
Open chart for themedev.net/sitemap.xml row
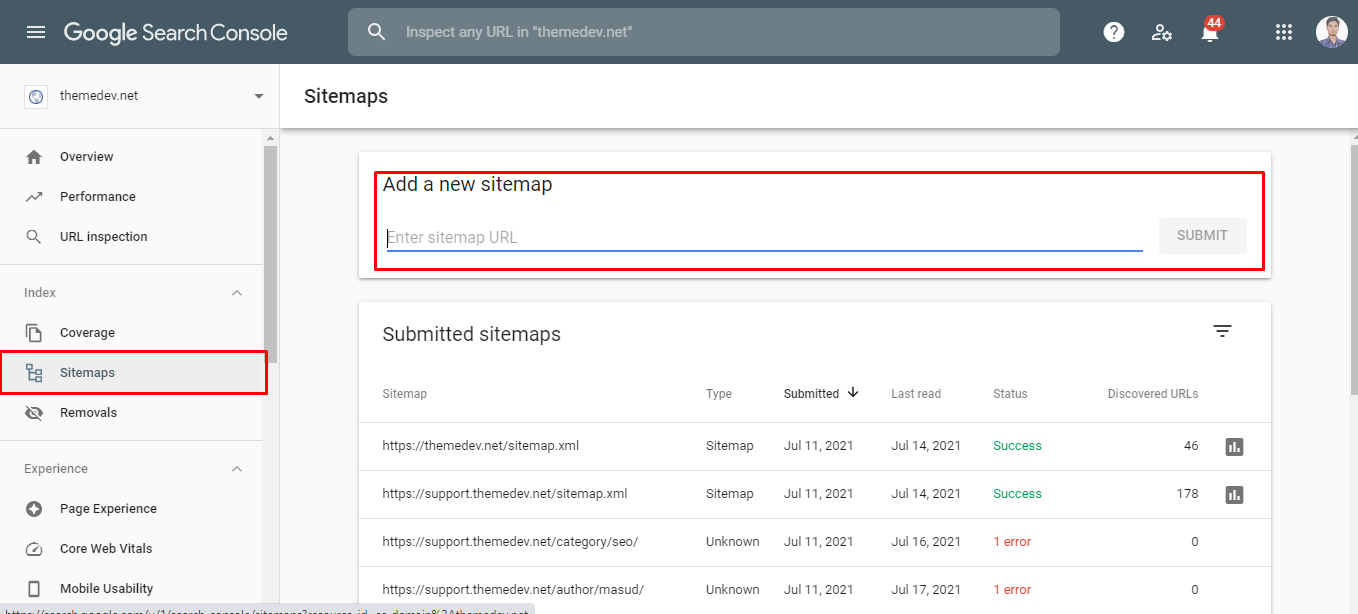tap(1234, 446)
